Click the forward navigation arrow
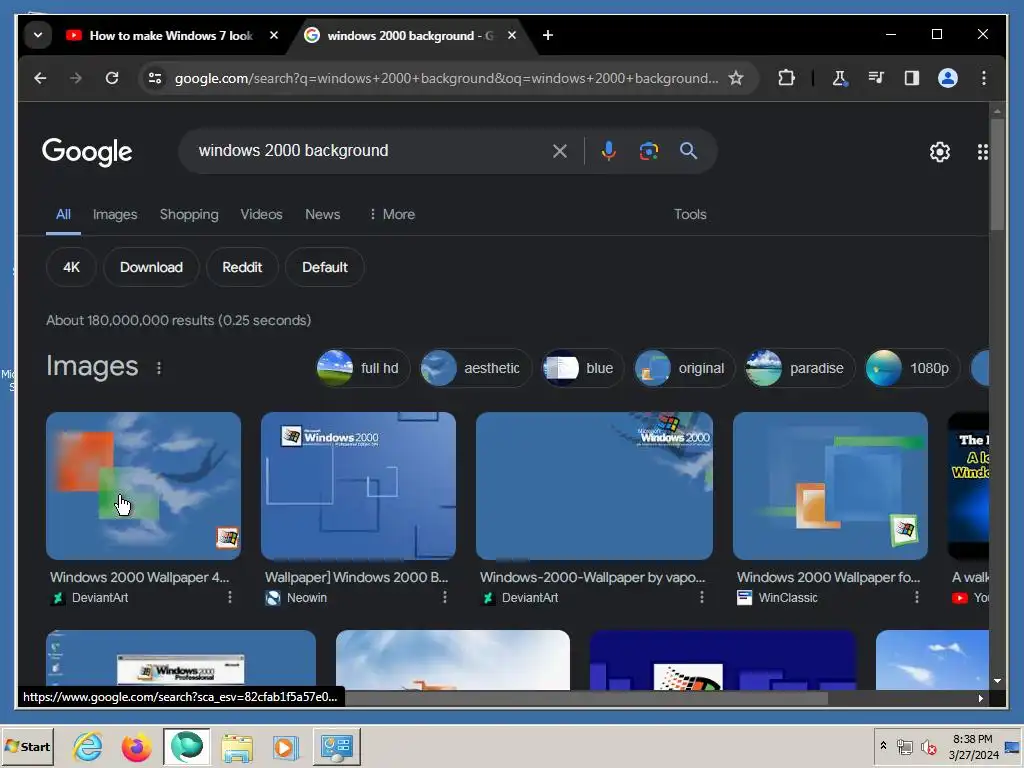The image size is (1024, 768). coord(76,78)
